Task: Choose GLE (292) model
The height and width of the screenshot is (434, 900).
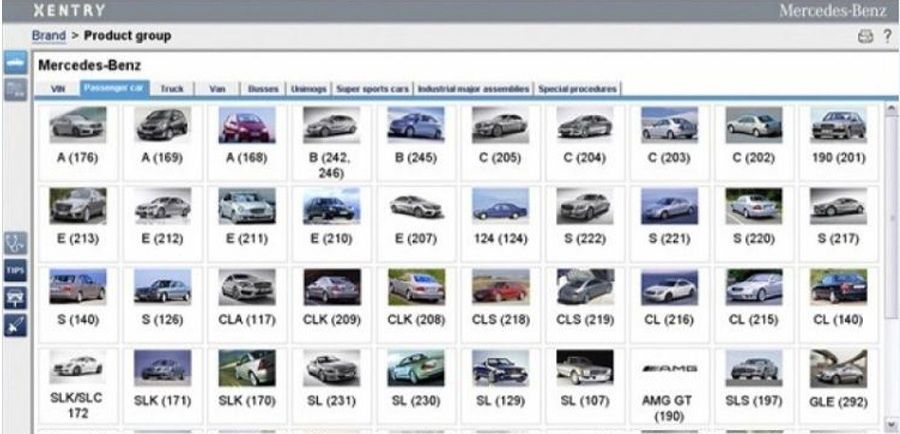Action: (839, 386)
